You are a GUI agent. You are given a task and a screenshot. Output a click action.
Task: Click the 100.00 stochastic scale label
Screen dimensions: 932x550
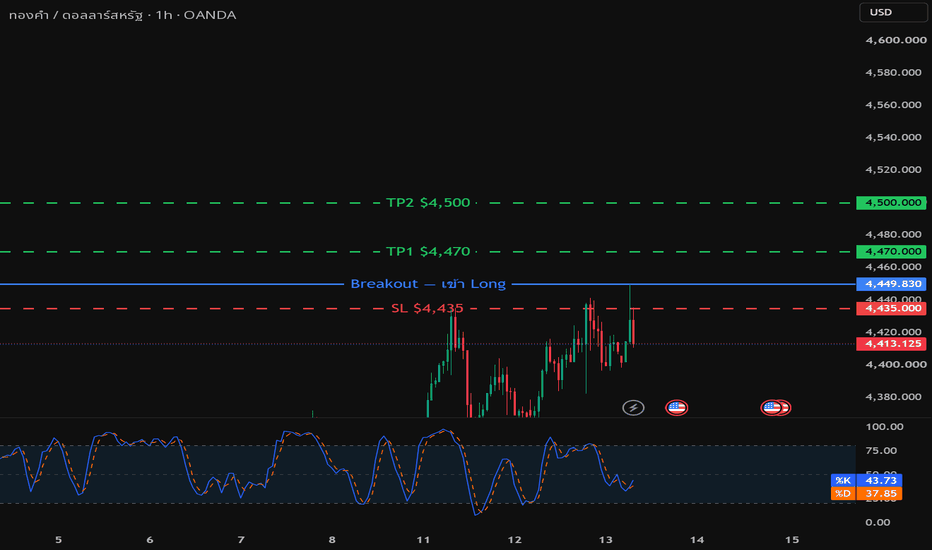(884, 426)
